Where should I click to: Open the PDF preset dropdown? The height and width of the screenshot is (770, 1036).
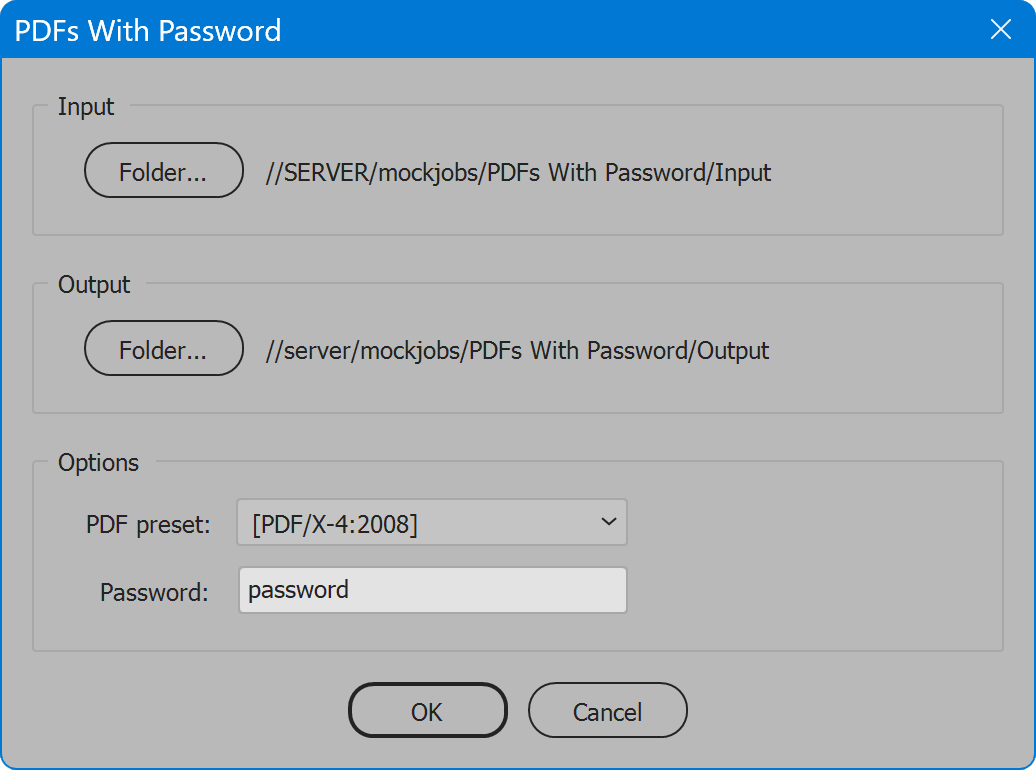click(431, 522)
